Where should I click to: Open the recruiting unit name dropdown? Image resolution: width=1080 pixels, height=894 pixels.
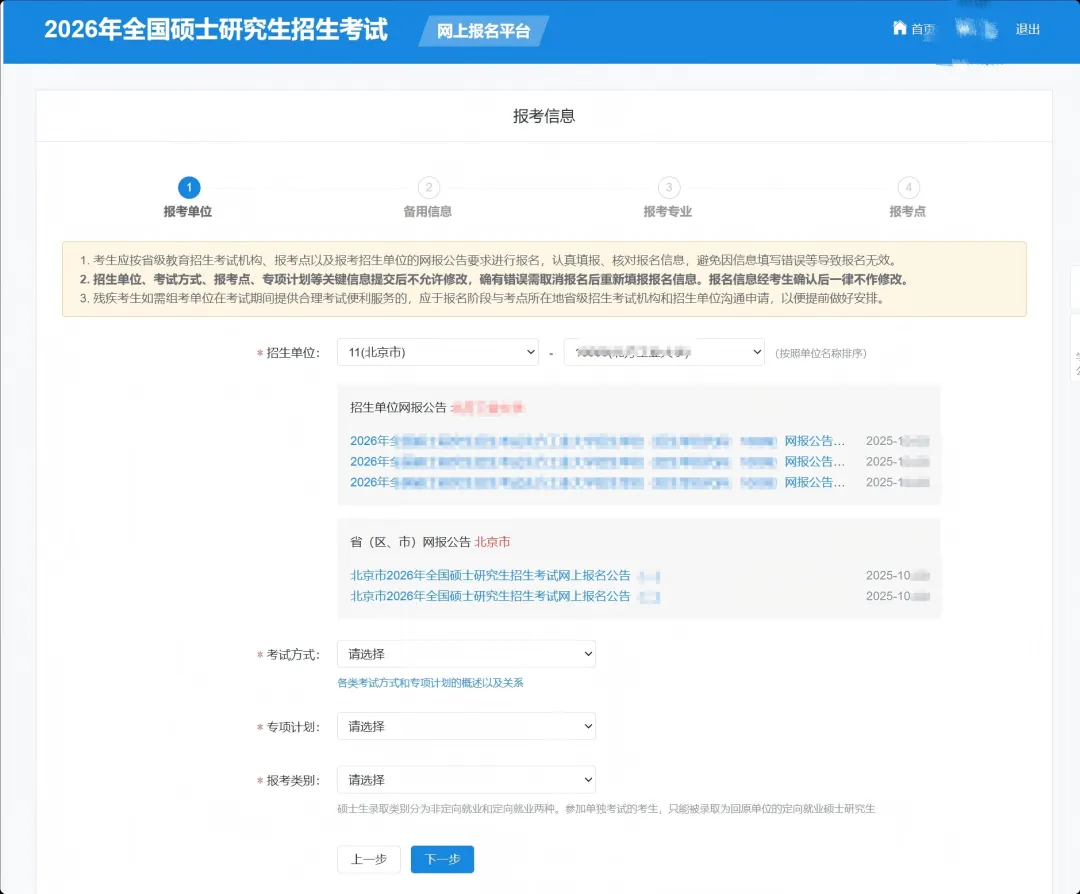[662, 352]
